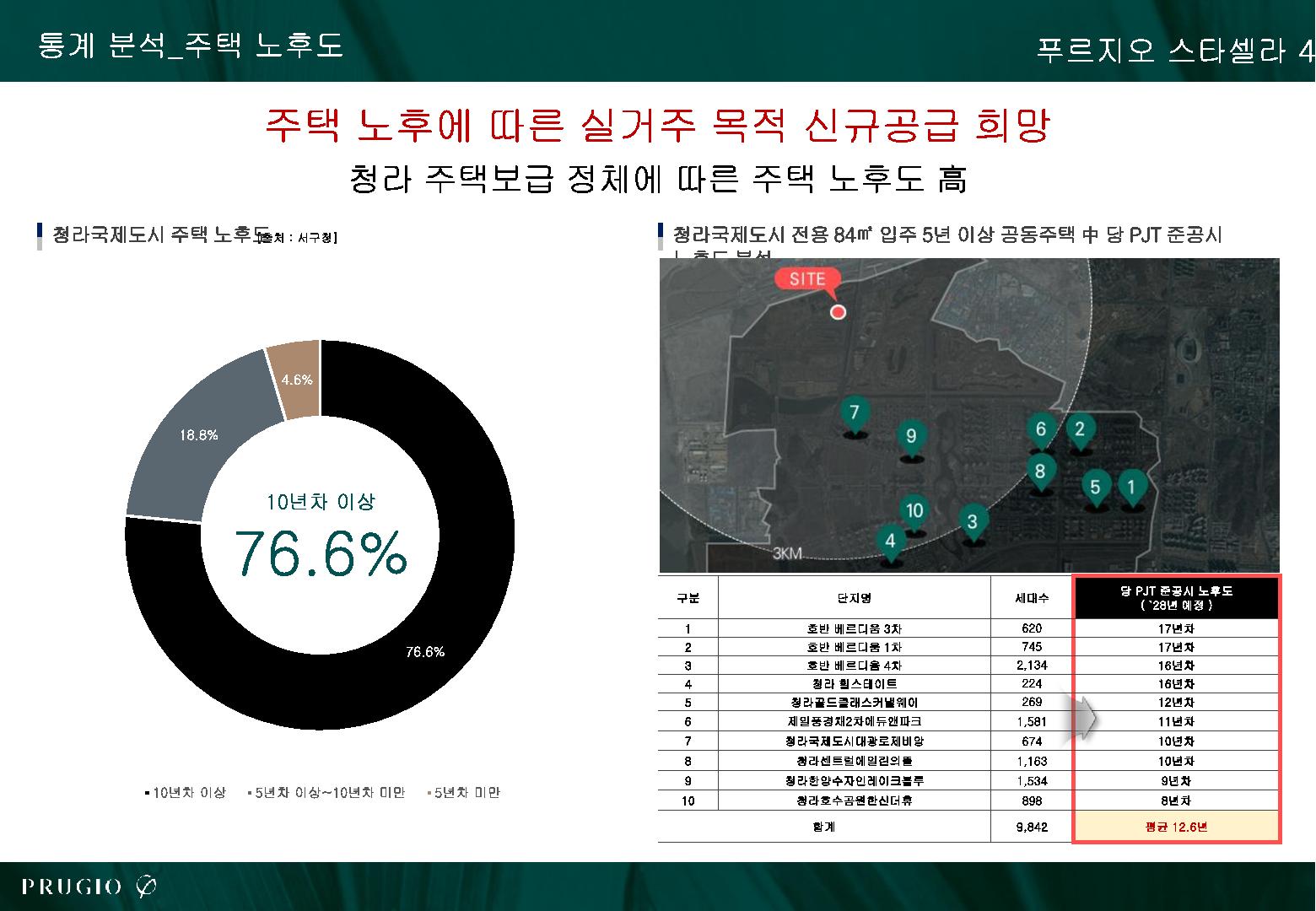1316x911 pixels.
Task: Select map pin number 3
Action: 972,525
